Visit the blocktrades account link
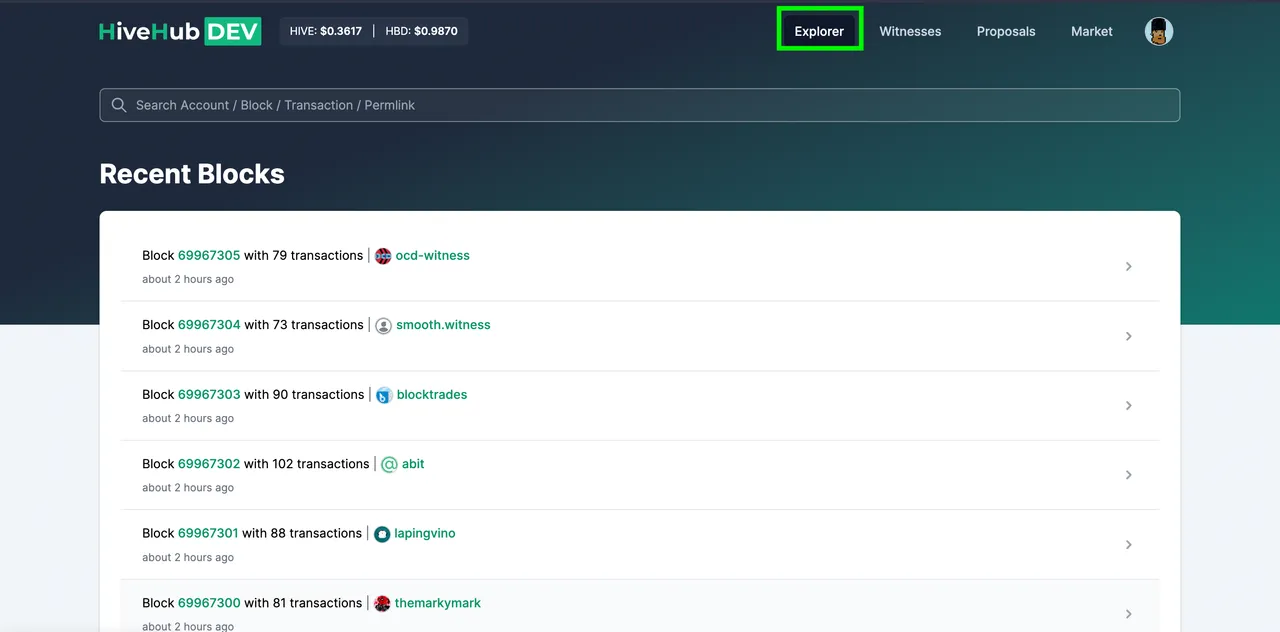 (x=432, y=395)
